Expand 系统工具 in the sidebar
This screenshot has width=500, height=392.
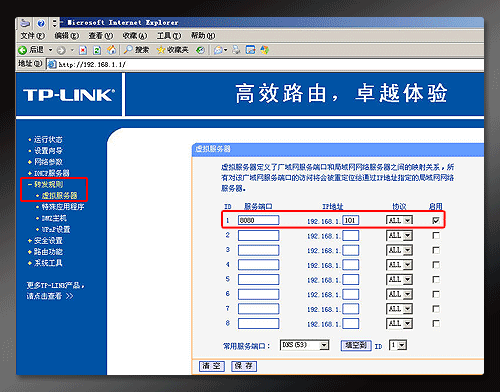tap(48, 263)
